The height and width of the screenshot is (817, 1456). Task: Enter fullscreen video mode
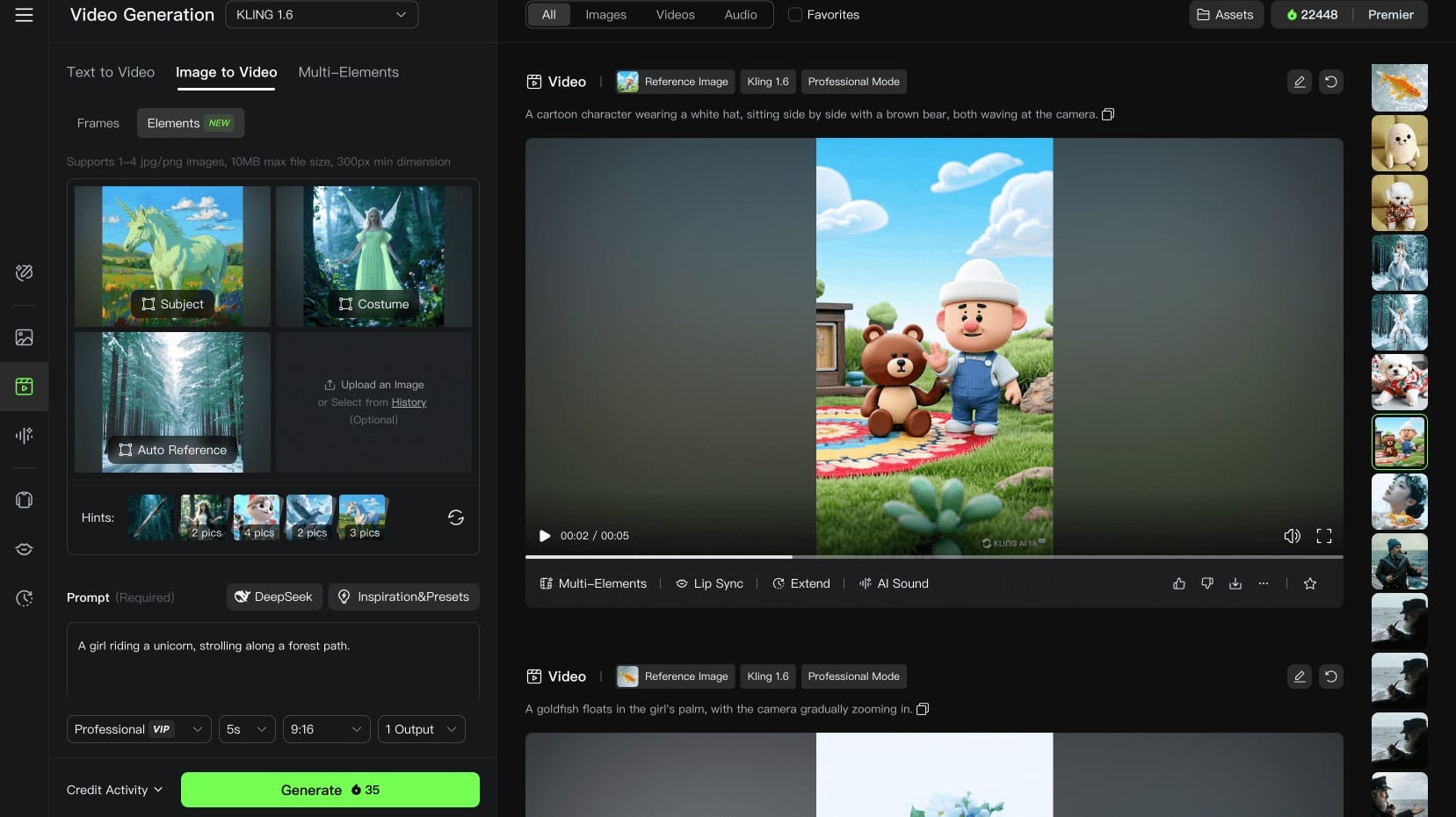click(x=1323, y=536)
